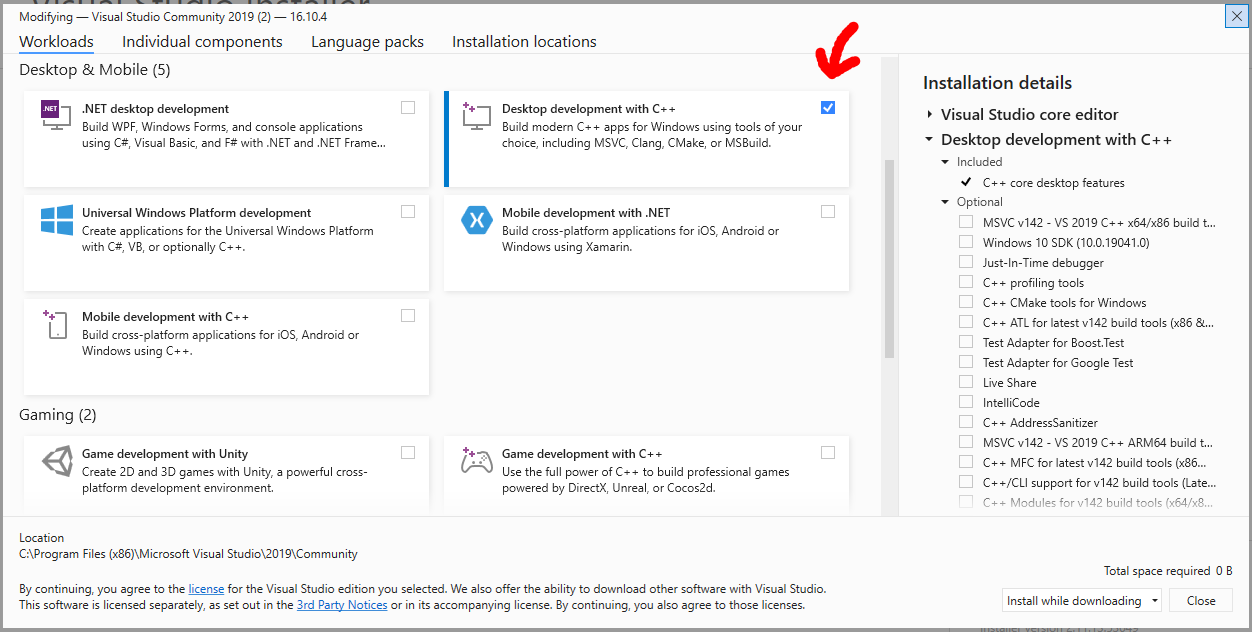Viewport: 1252px width, 632px height.
Task: Open the 3rd Party Notices link
Action: pos(342,605)
